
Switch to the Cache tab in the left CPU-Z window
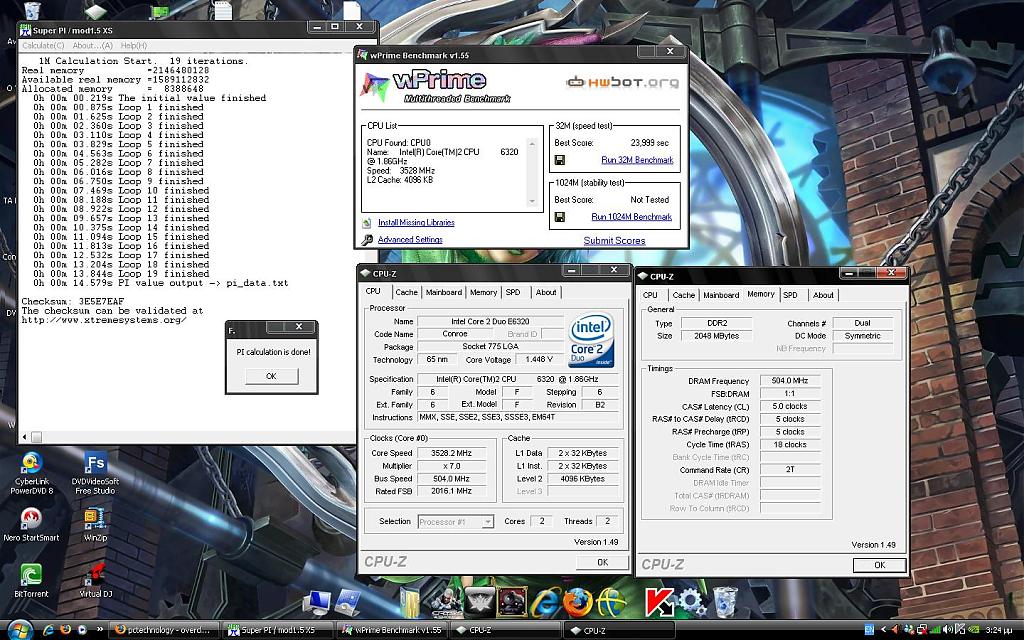[x=406, y=293]
